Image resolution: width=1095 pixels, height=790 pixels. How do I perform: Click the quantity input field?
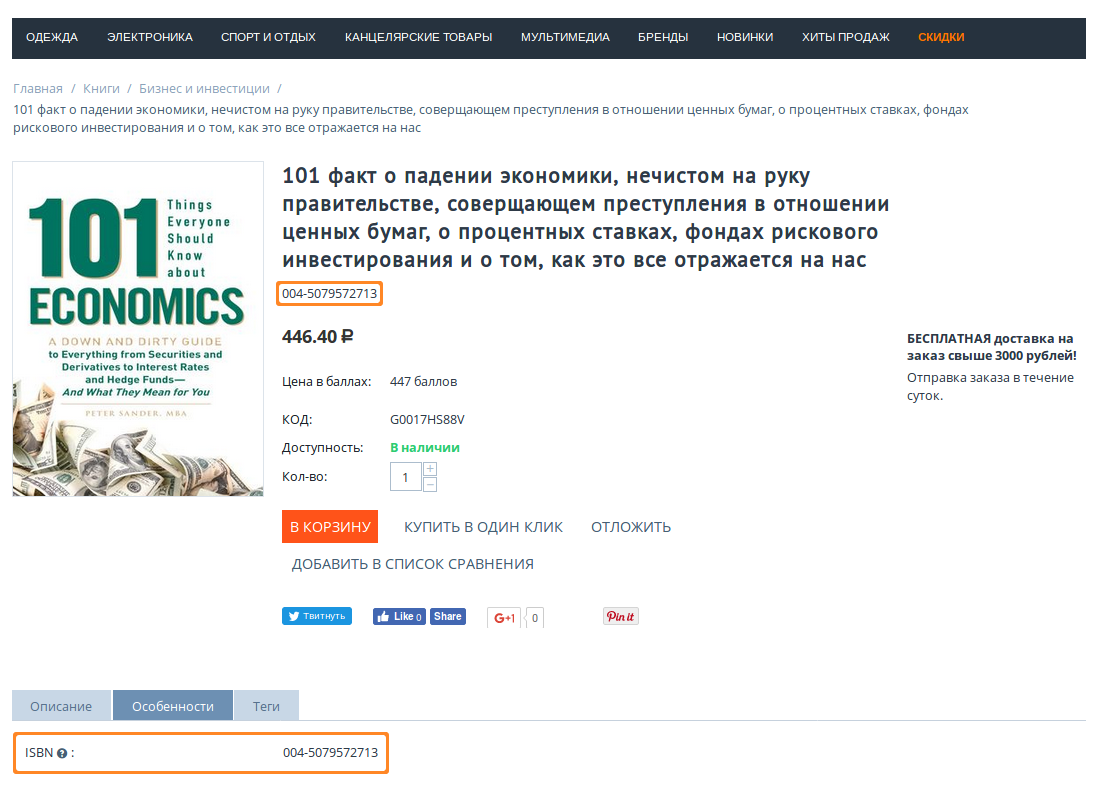405,477
